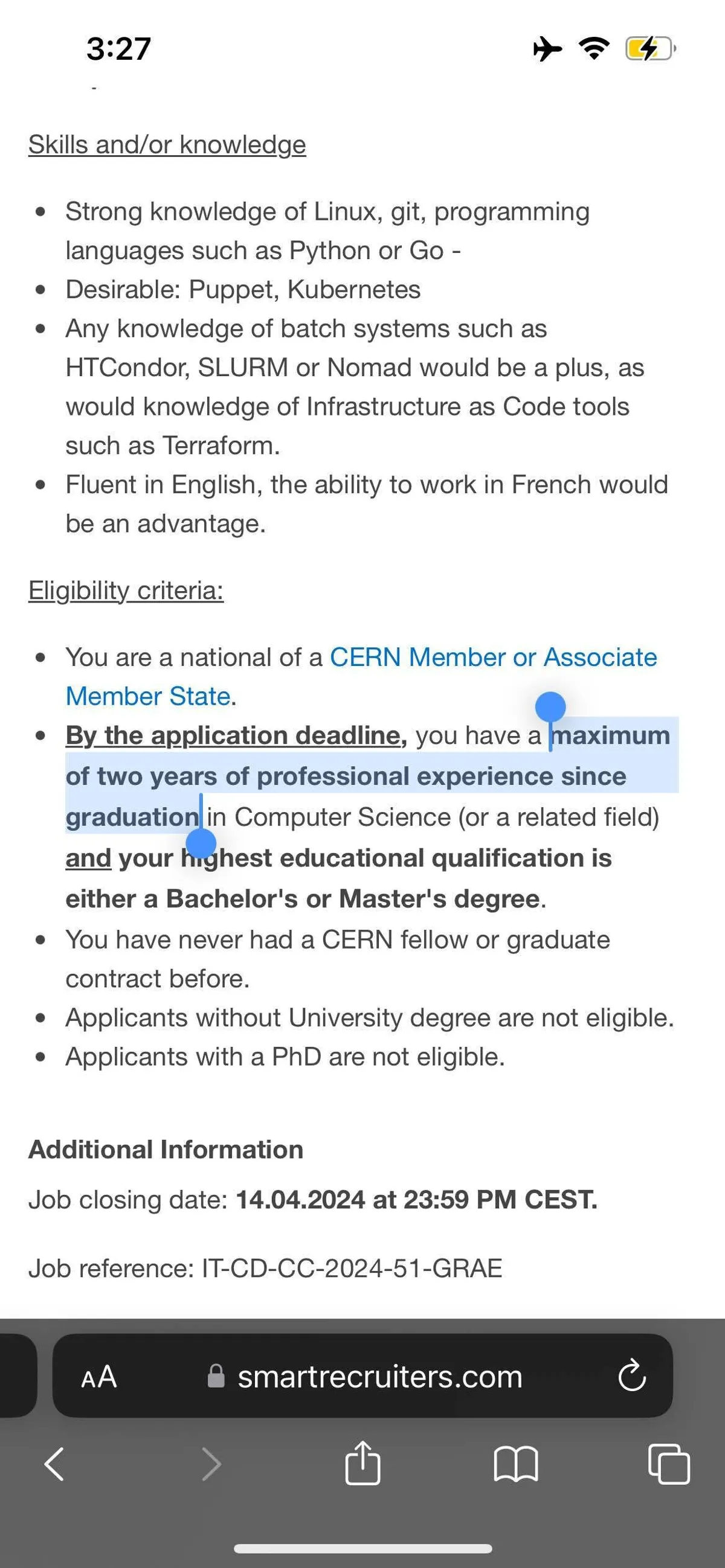Open CERN Member or Associate link
Image resolution: width=725 pixels, height=1568 pixels.
point(493,658)
